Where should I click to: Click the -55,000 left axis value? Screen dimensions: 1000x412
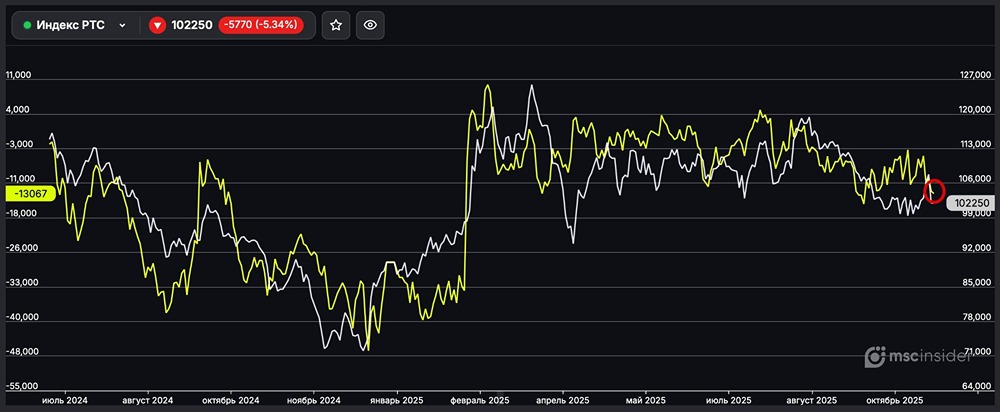pyautogui.click(x=21, y=386)
